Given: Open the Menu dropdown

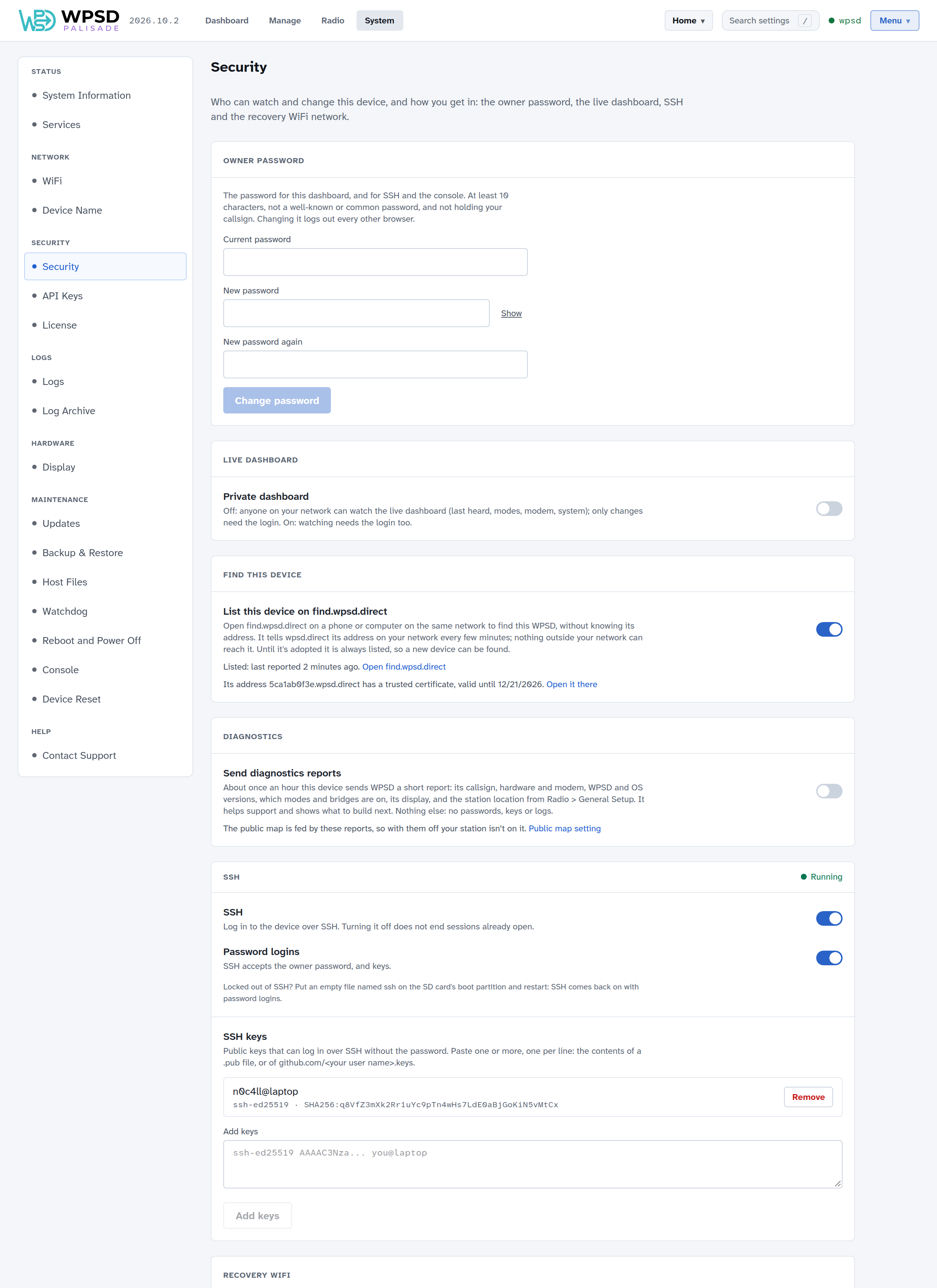Looking at the screenshot, I should tap(895, 20).
